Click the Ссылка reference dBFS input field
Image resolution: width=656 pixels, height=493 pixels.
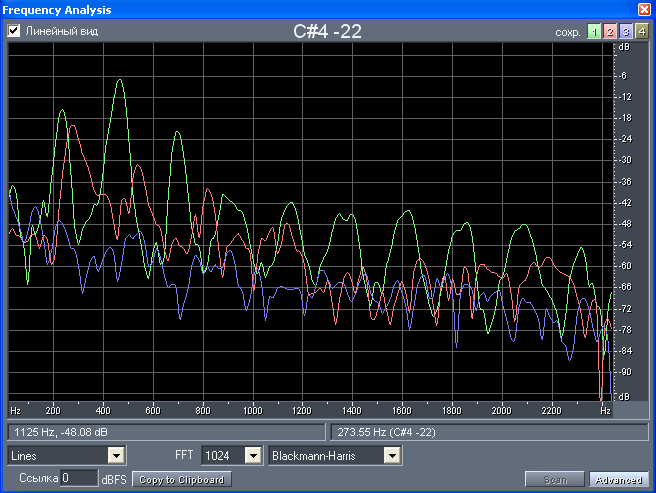(79, 478)
